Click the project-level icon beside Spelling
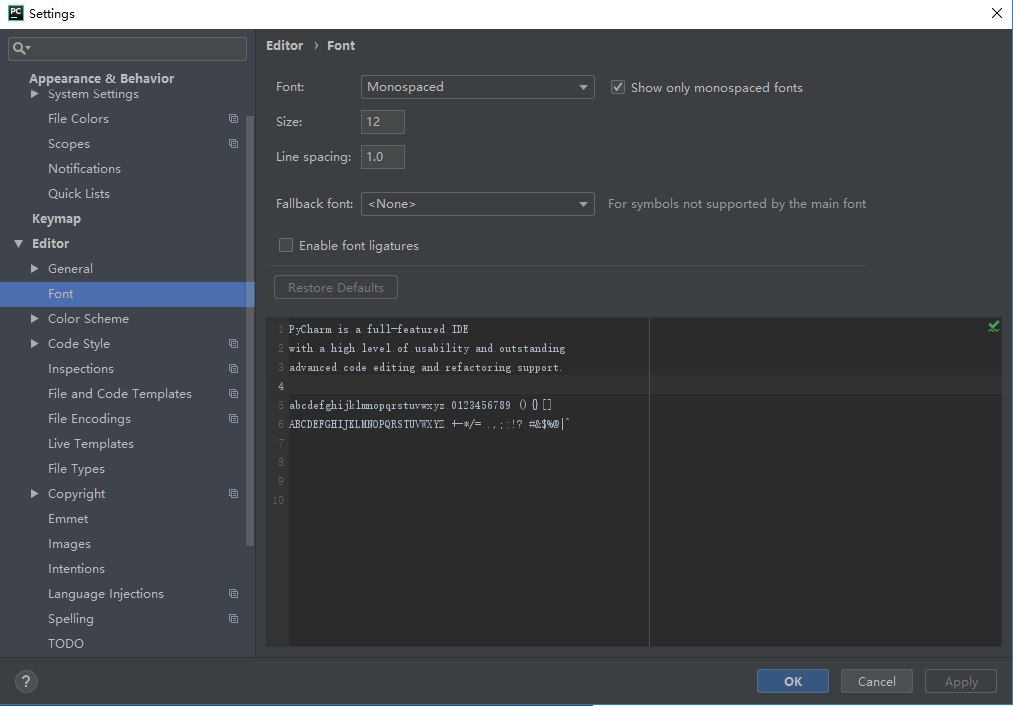 click(x=233, y=619)
